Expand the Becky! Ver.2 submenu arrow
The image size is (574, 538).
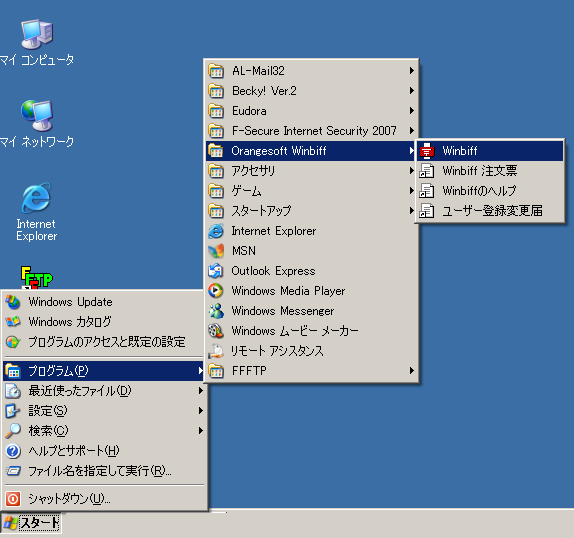click(412, 91)
